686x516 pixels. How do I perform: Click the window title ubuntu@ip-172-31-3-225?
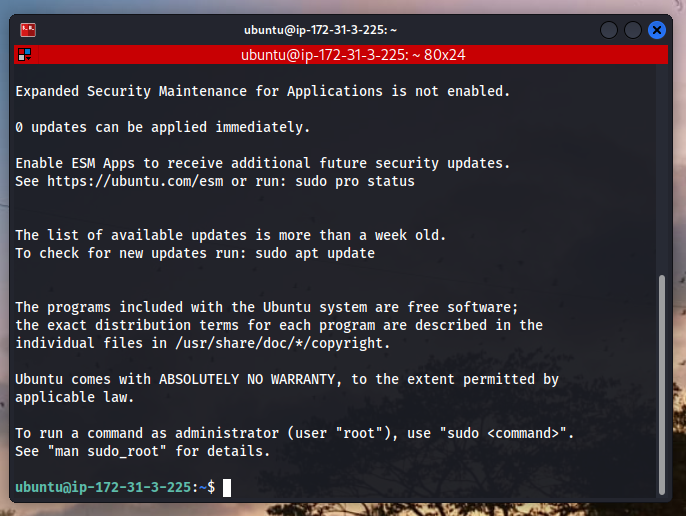(x=320, y=30)
